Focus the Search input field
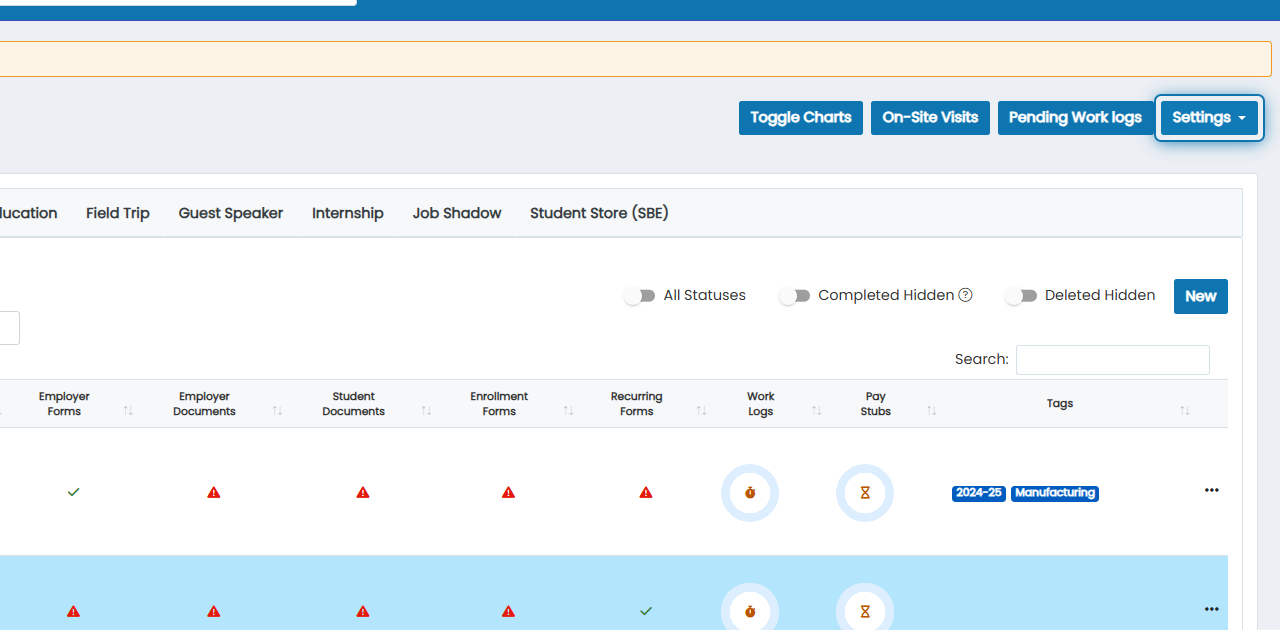 coord(1113,360)
